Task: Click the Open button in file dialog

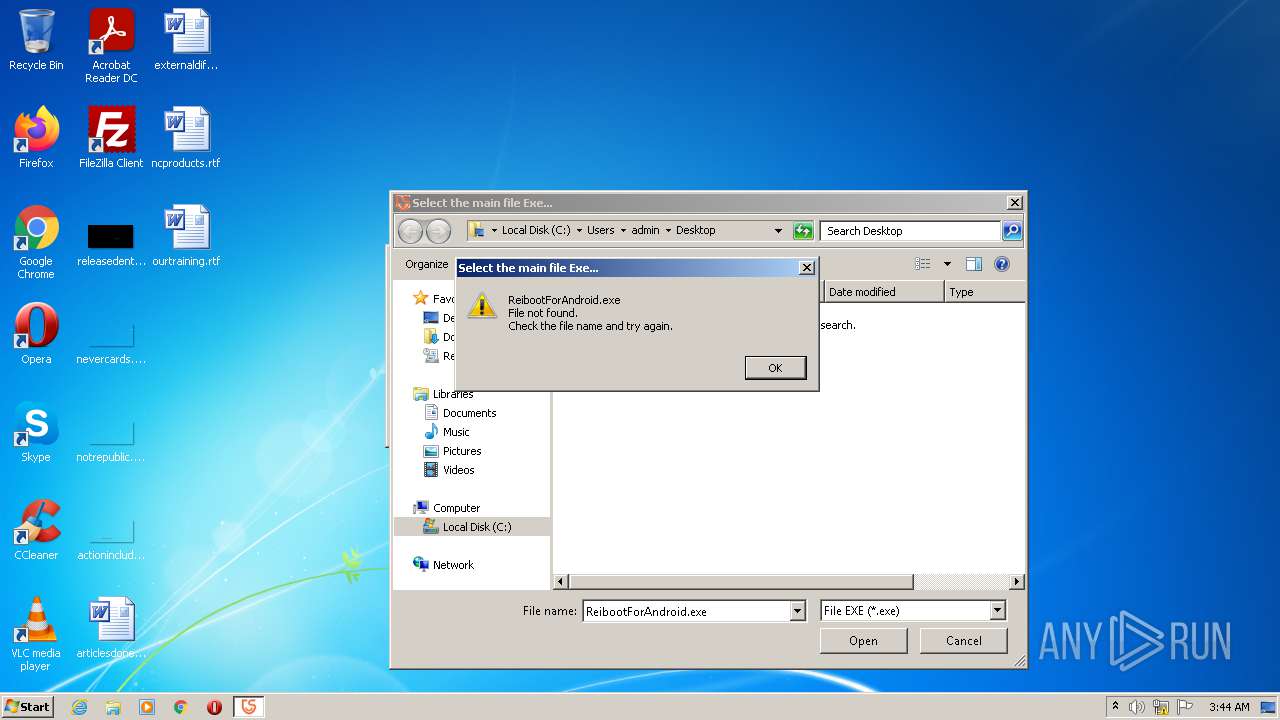Action: pyautogui.click(x=863, y=641)
